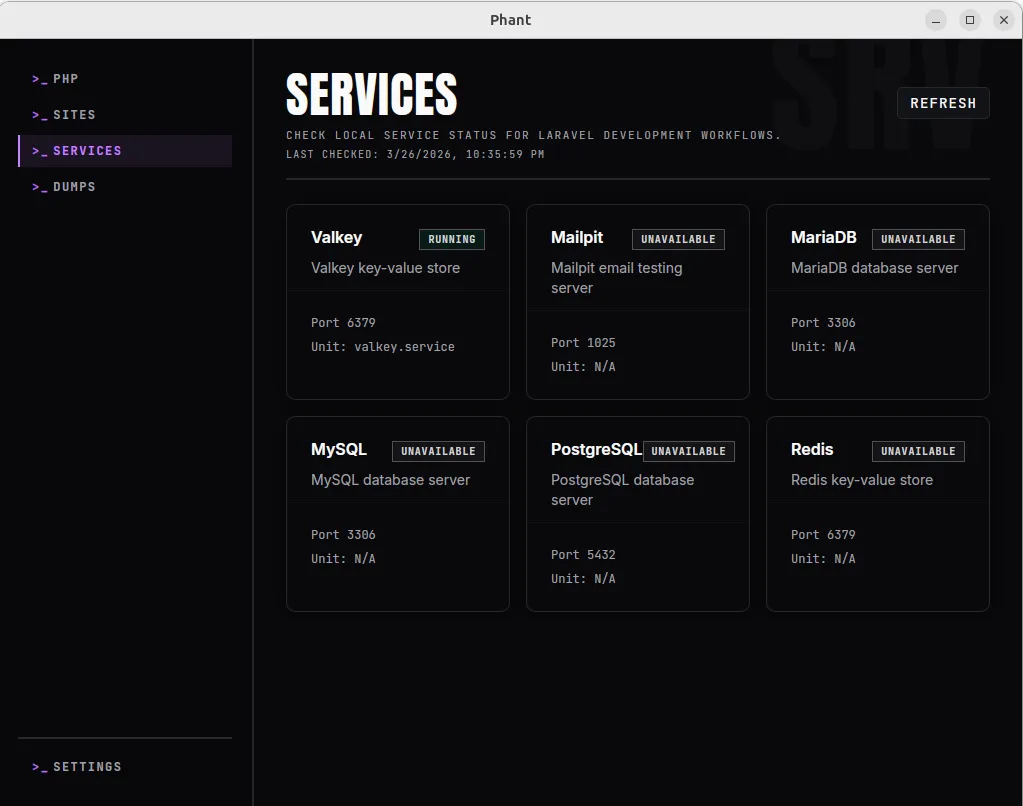Maximize the Phant window

click(970, 20)
